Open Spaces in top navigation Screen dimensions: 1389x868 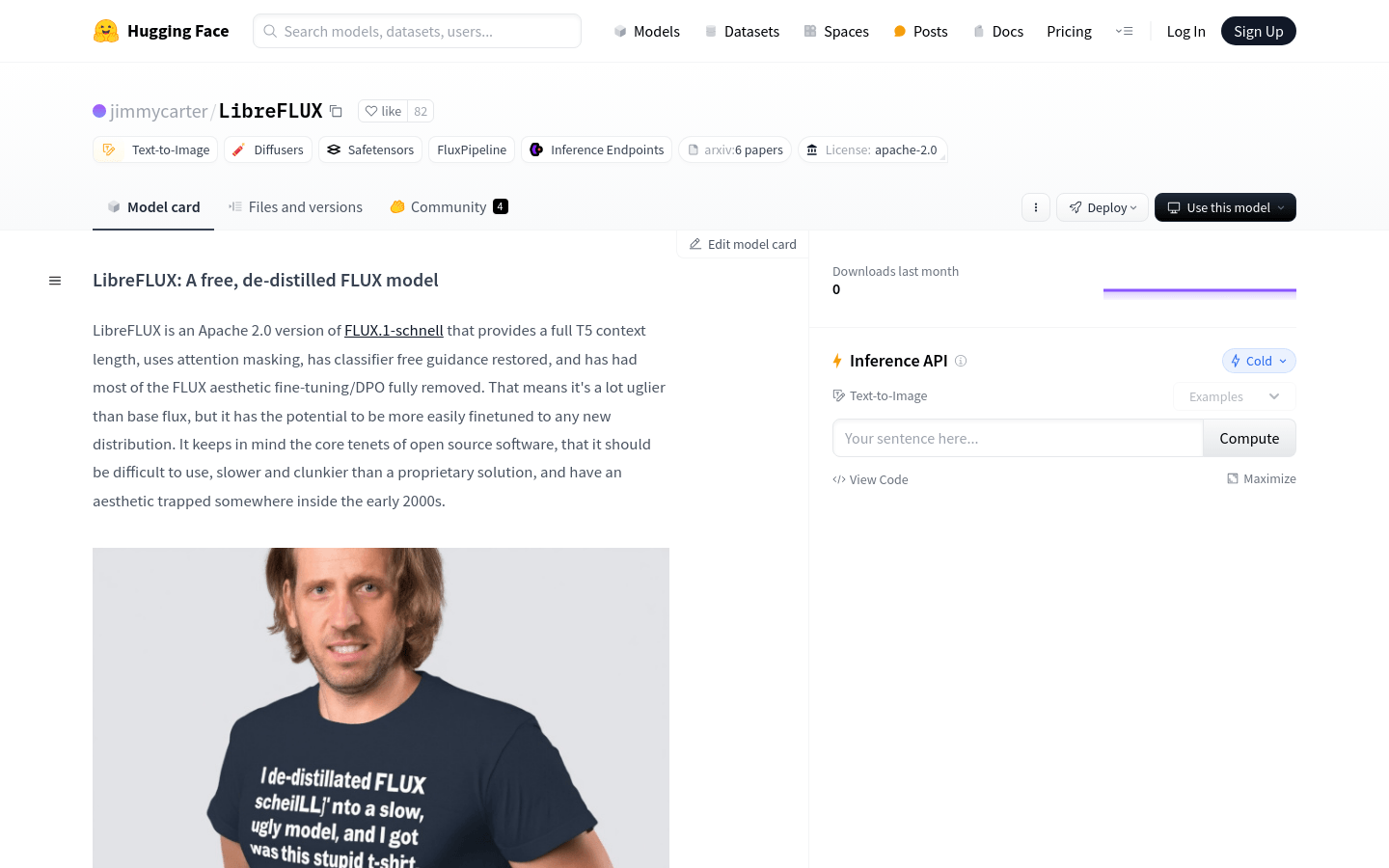point(836,31)
